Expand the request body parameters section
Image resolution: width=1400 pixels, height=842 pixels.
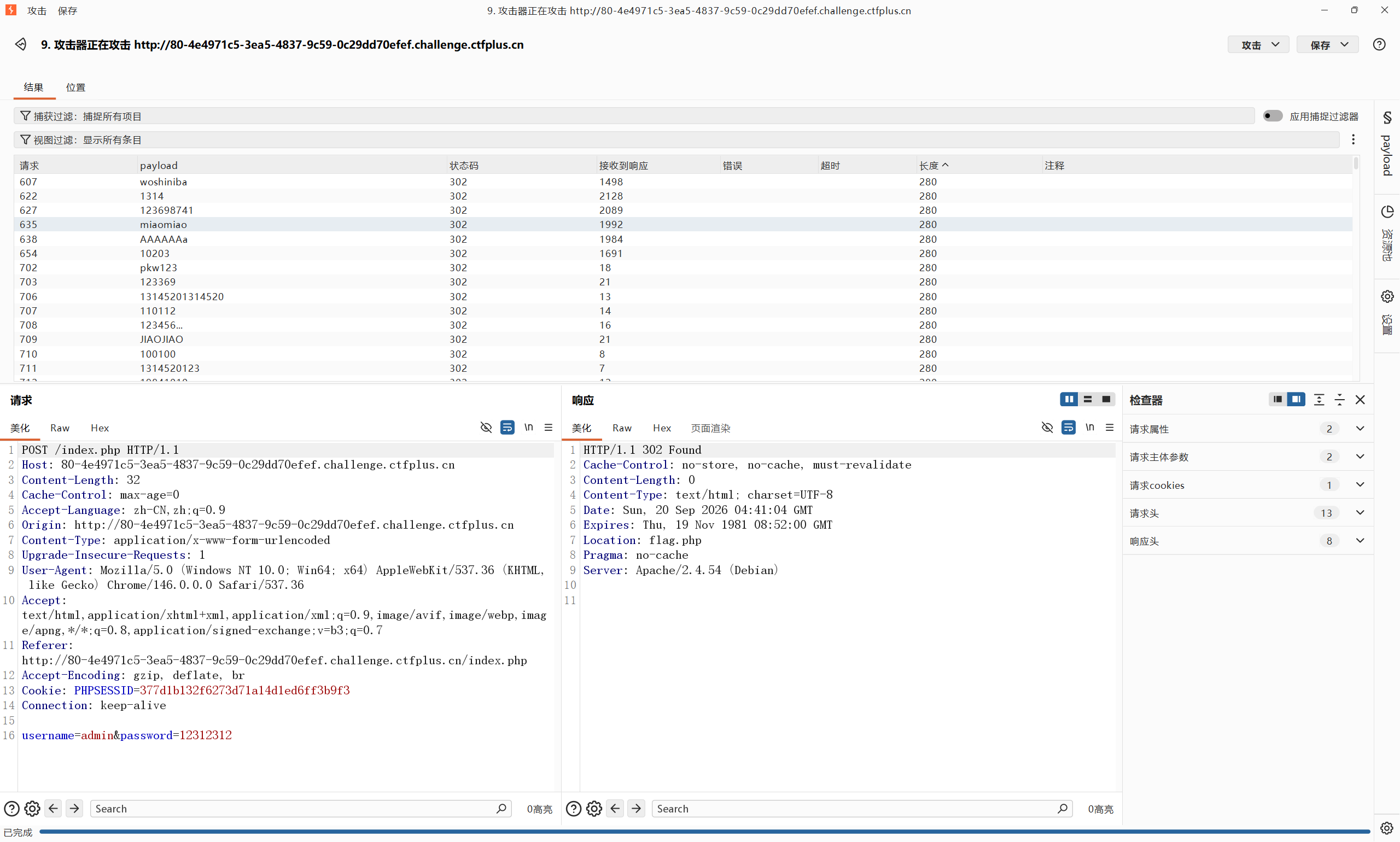(1248, 457)
